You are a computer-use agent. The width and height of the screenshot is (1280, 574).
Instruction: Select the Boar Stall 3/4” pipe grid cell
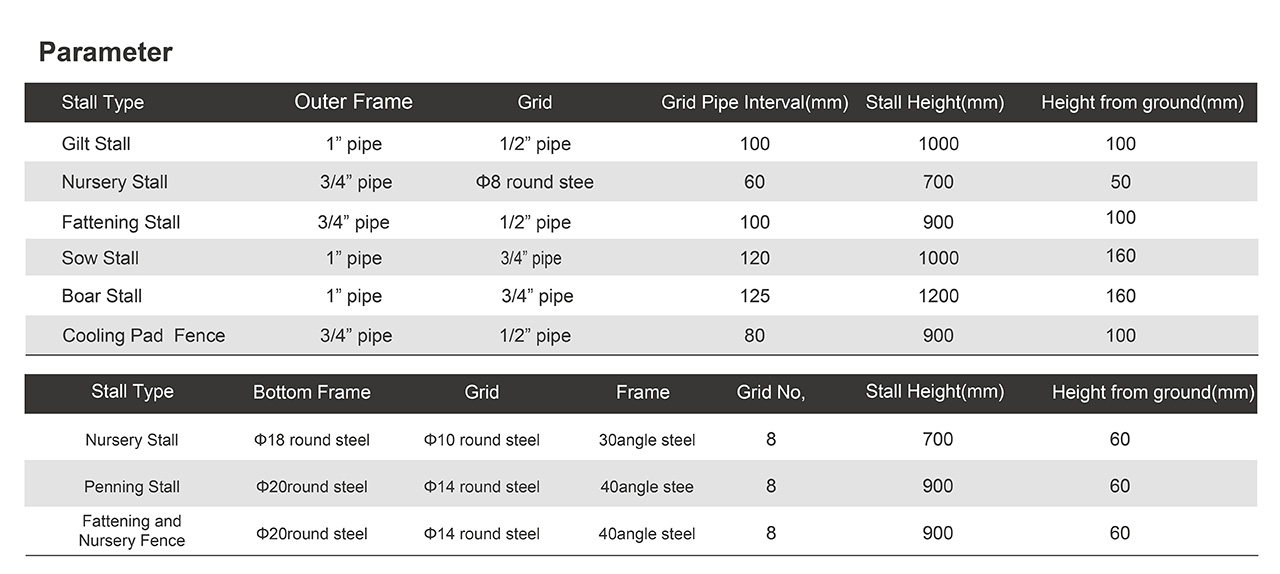pos(537,296)
